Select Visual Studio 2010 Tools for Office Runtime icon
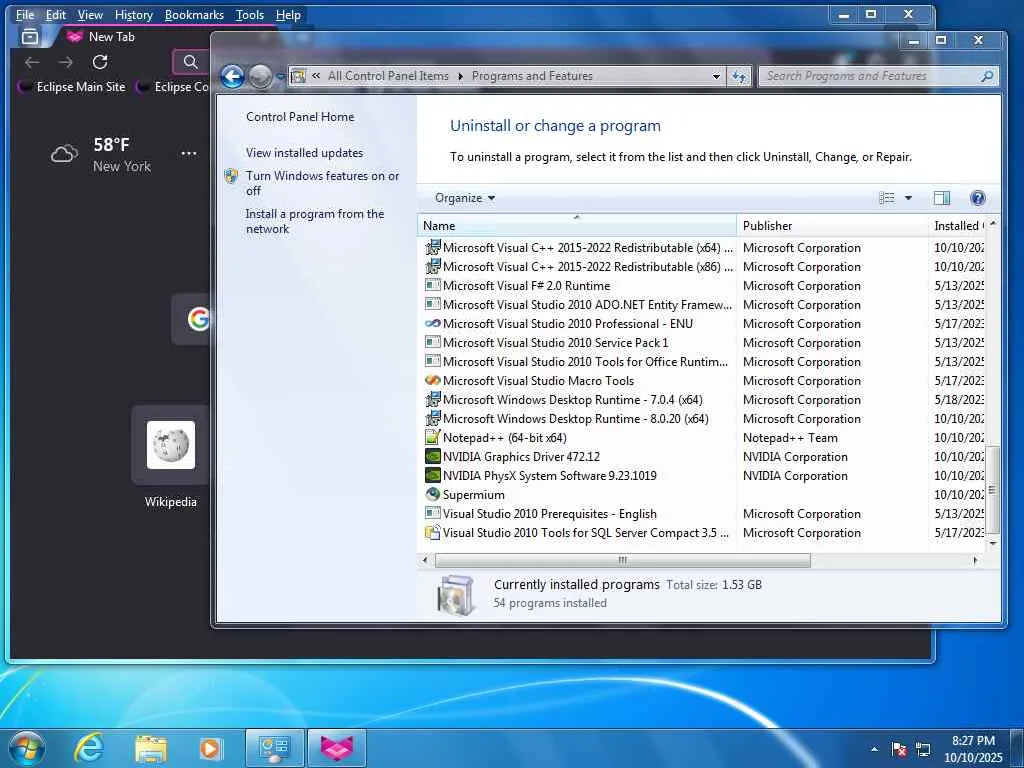The image size is (1024, 768). click(432, 361)
